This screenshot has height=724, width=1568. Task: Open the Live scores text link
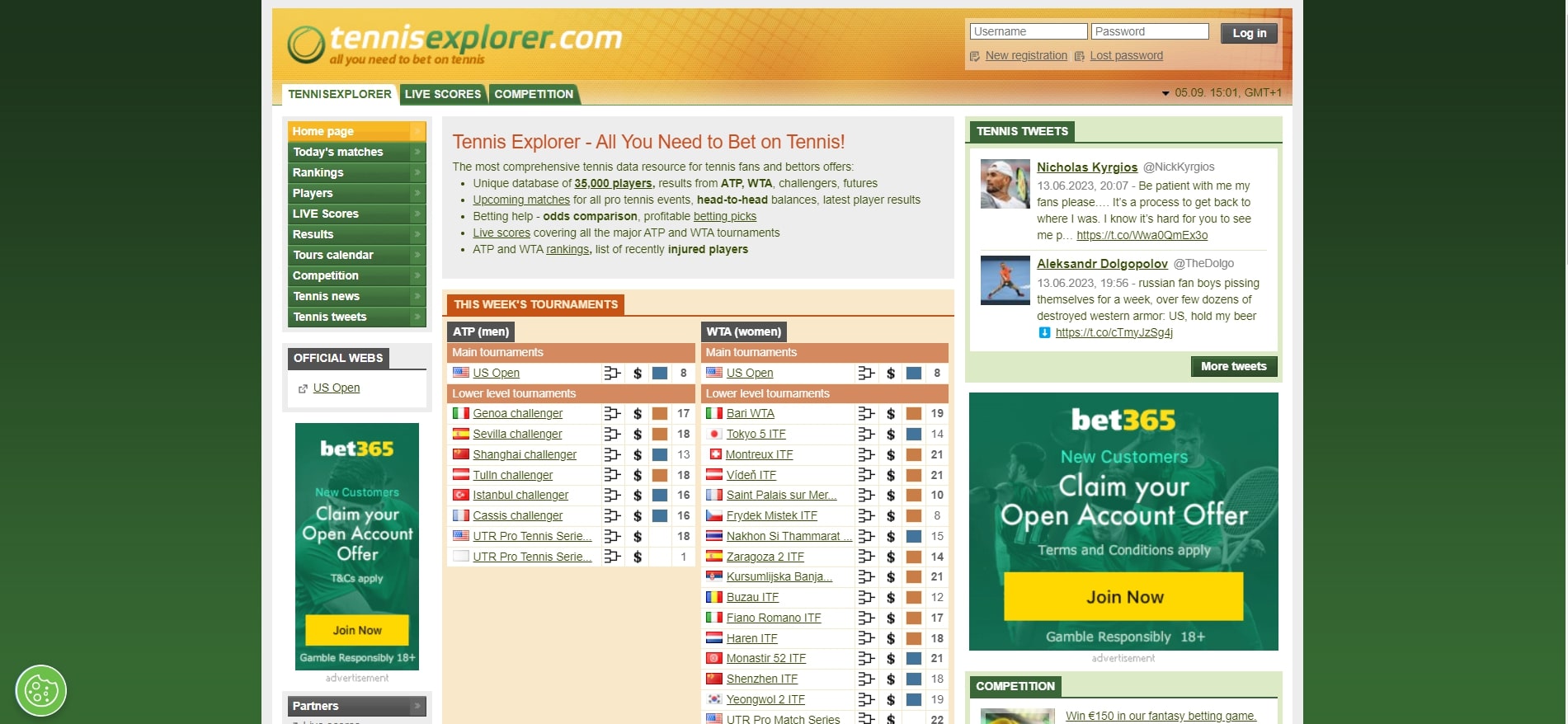501,233
